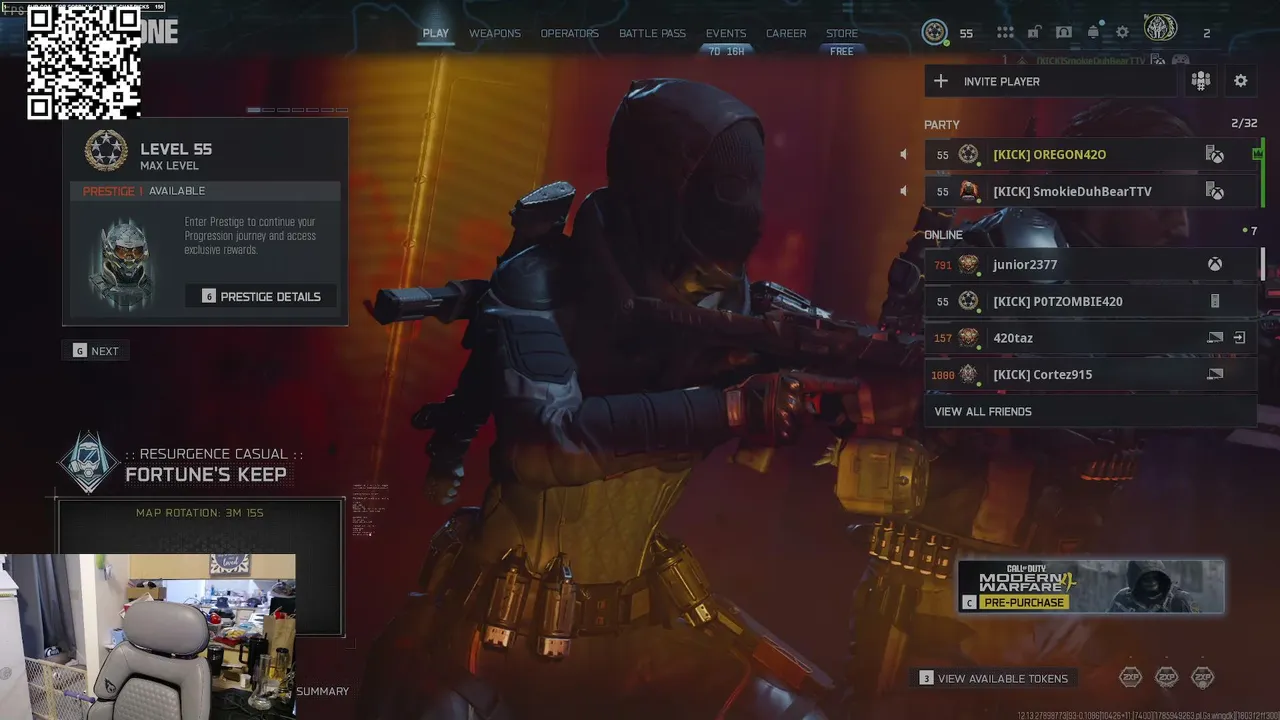Click the party leader crown icon
The width and height of the screenshot is (1280, 720).
click(1256, 154)
